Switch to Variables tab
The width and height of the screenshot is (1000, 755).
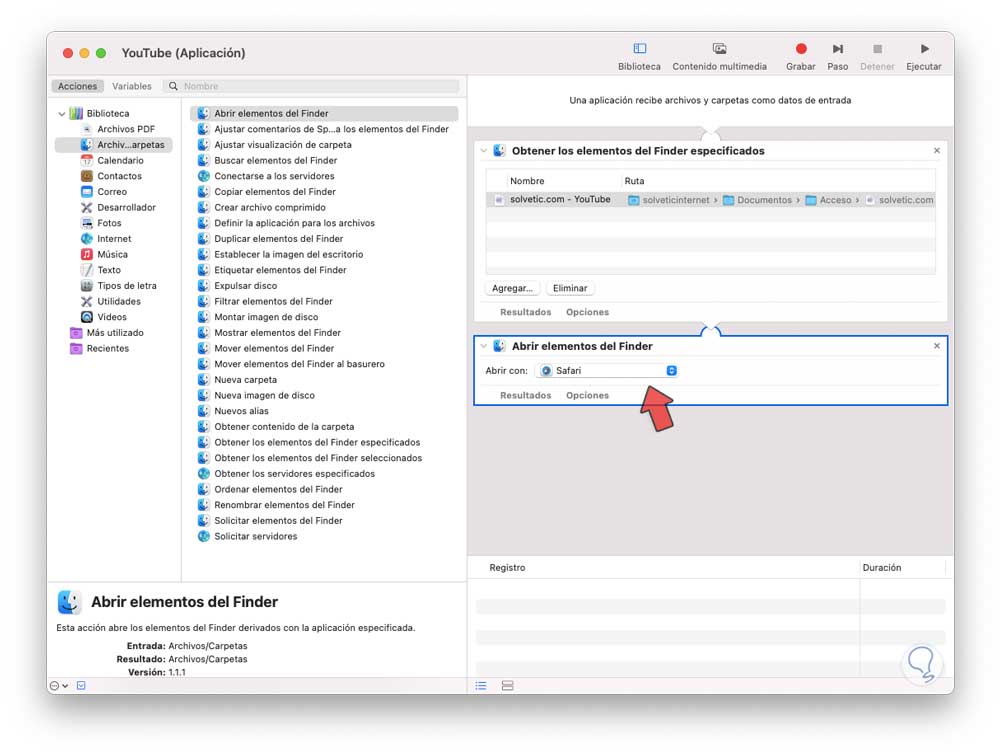(x=132, y=86)
